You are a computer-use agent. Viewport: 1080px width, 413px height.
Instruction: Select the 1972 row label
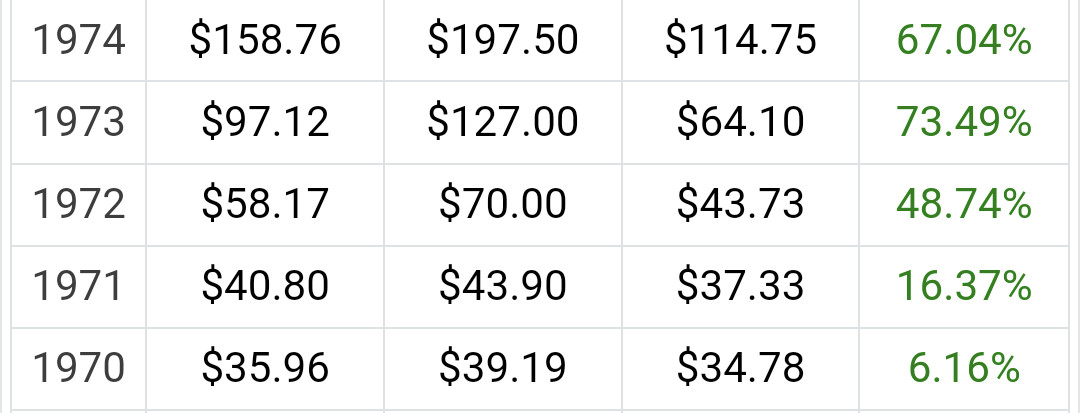[79, 205]
